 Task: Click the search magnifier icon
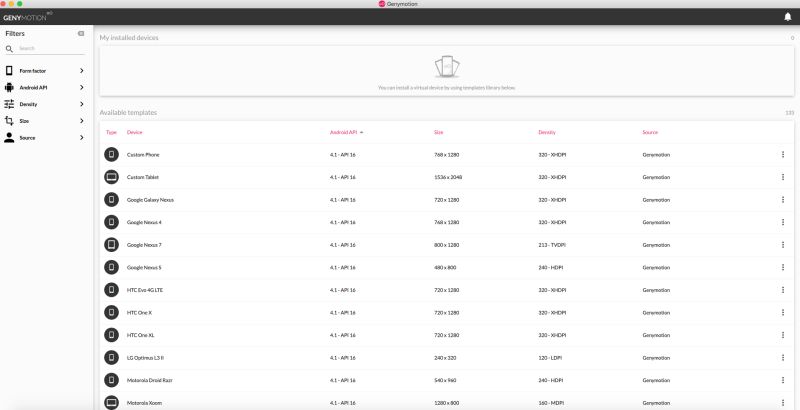tap(9, 49)
